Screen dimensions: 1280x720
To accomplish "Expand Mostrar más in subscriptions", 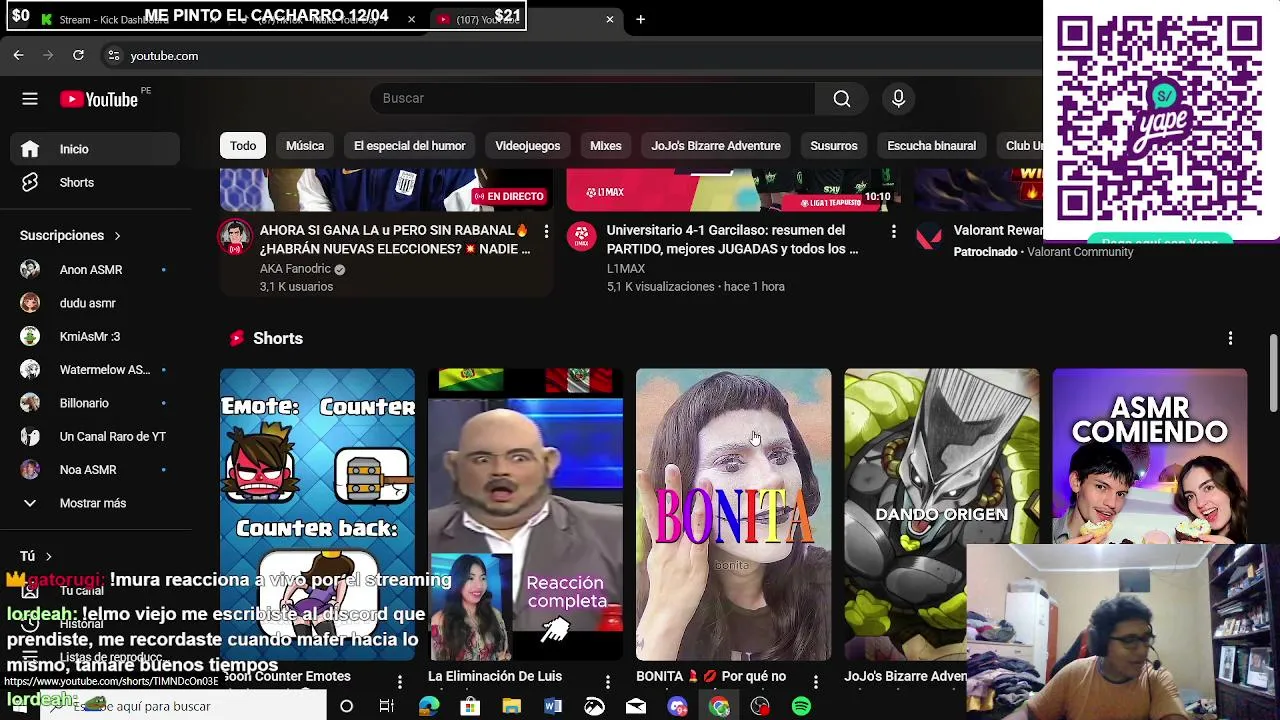I will click(x=92, y=503).
